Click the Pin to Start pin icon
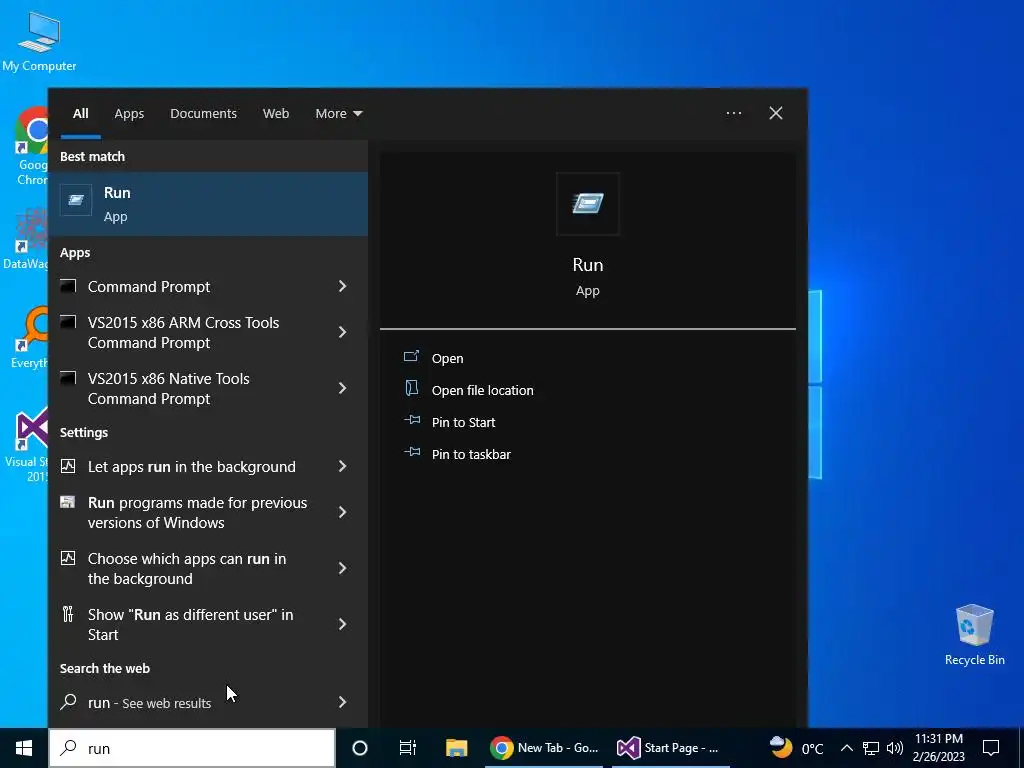Viewport: 1024px width, 768px height. tap(412, 420)
